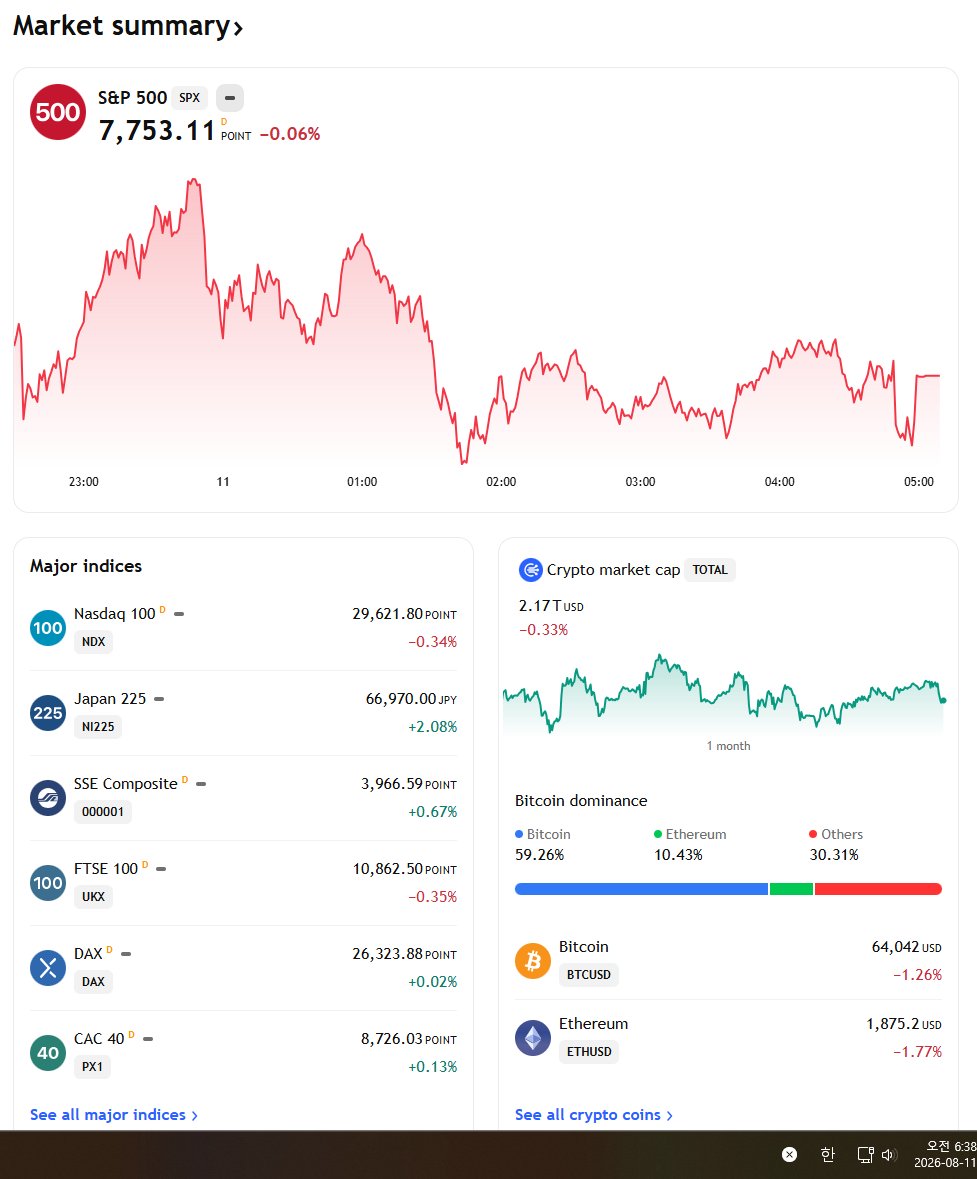Click the Crypto market cap logo icon
Screen dimensions: 977x1179
[x=530, y=570]
